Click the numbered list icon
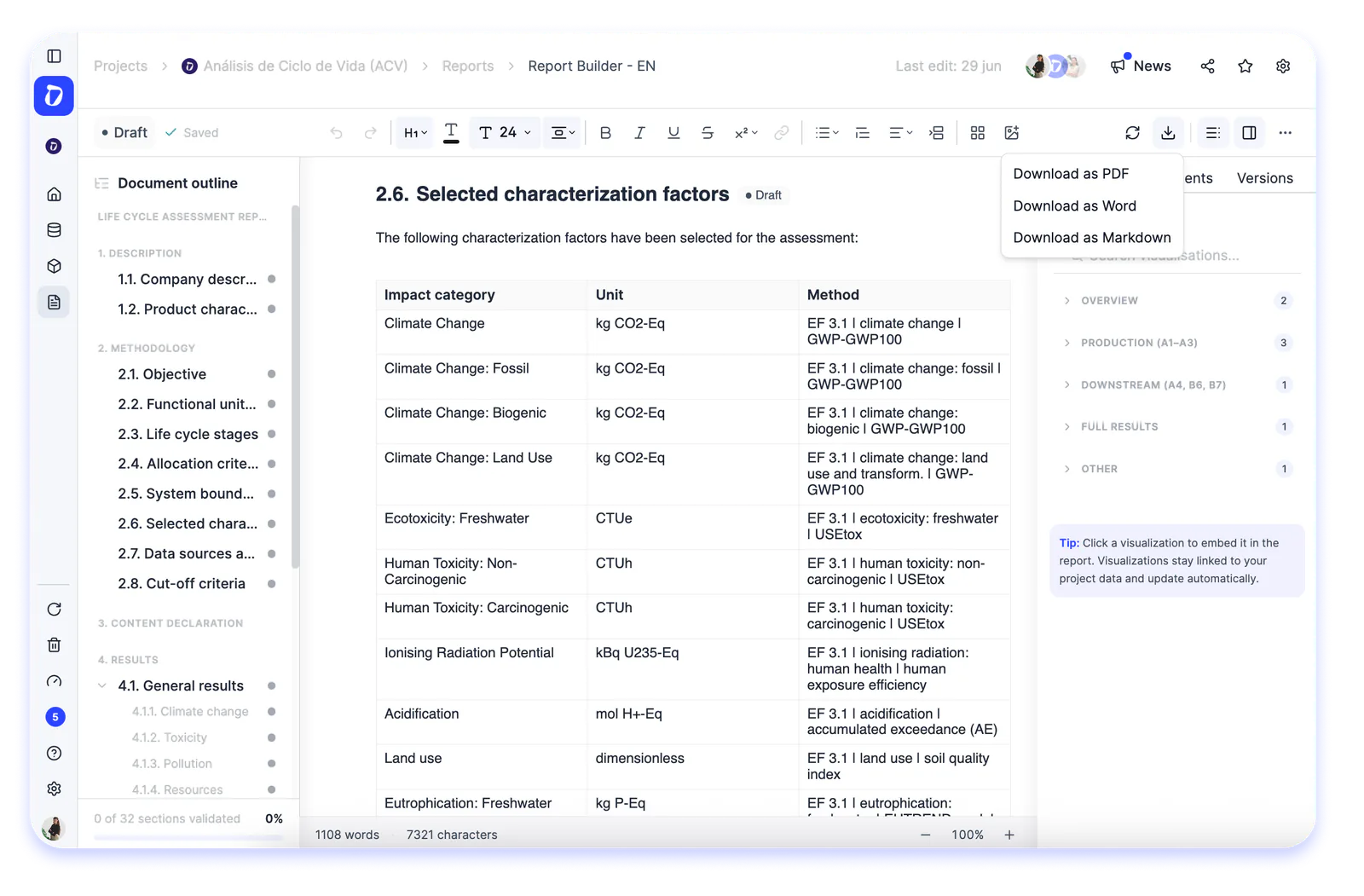 coord(863,133)
